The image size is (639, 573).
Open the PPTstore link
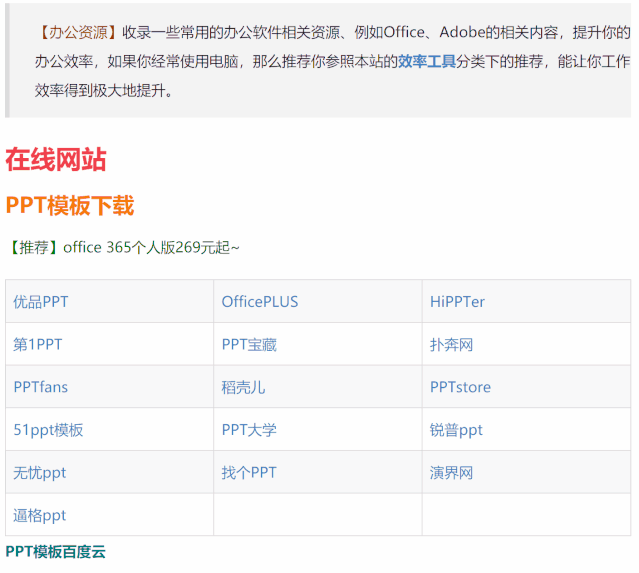[461, 387]
